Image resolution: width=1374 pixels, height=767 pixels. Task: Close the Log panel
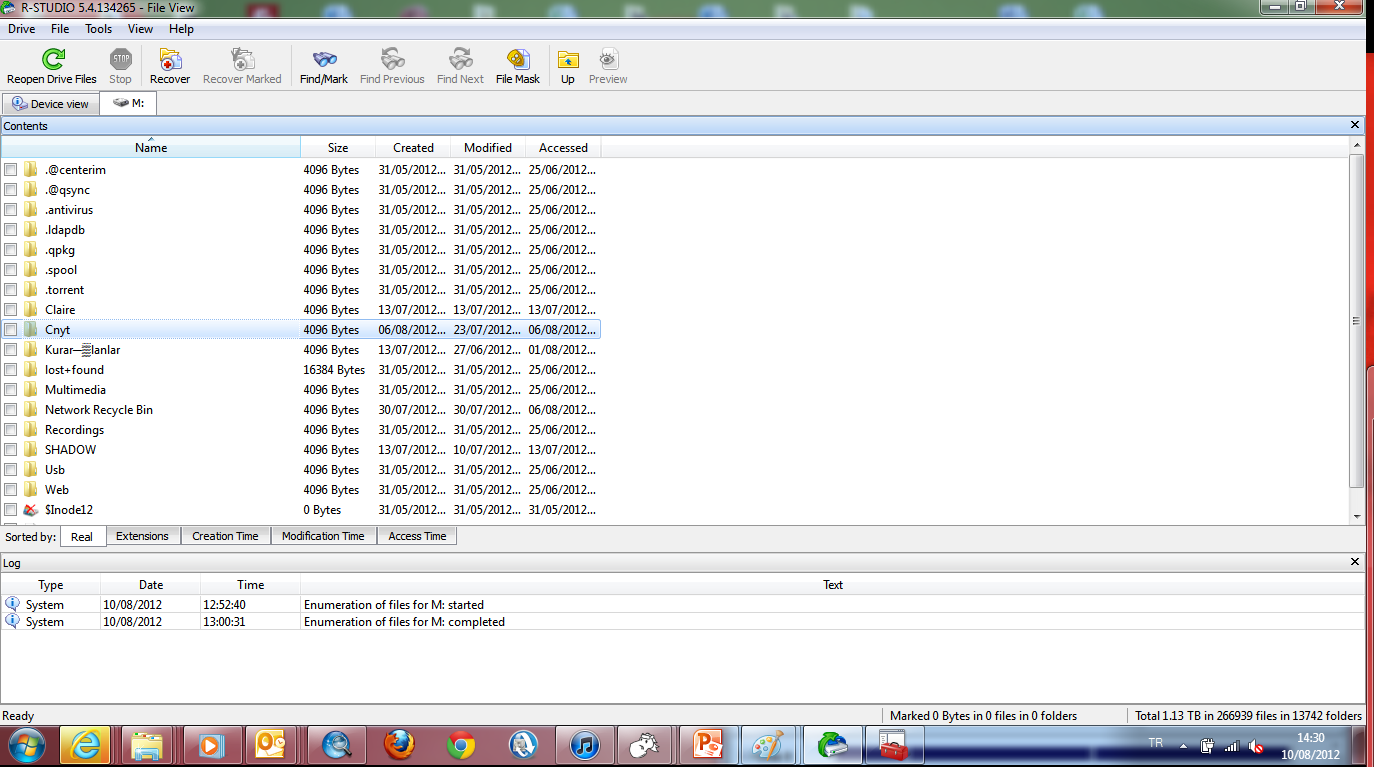1355,562
